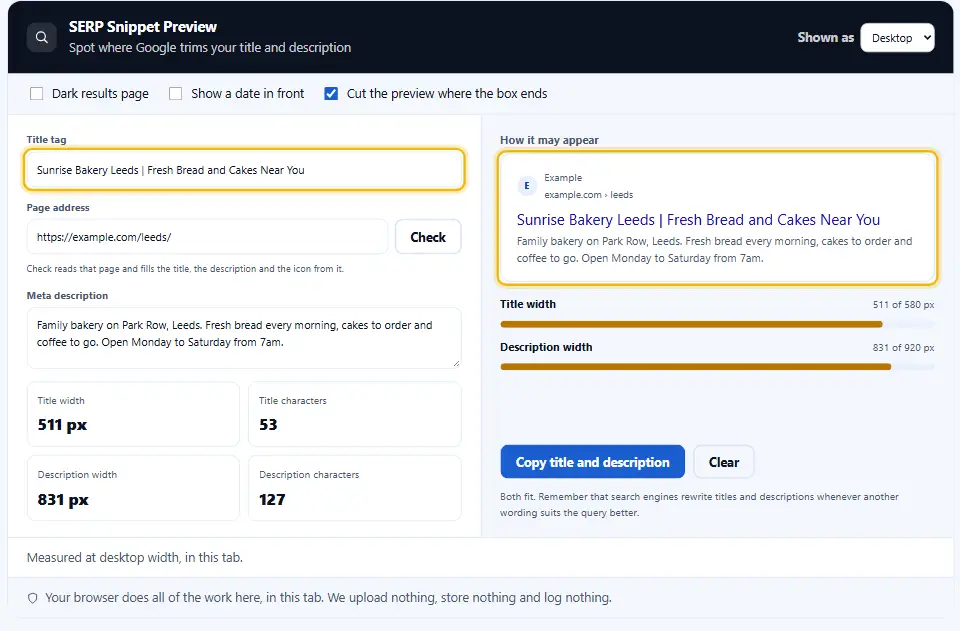This screenshot has height=631, width=960.
Task: Click inside the Meta description textarea
Action: (x=244, y=338)
